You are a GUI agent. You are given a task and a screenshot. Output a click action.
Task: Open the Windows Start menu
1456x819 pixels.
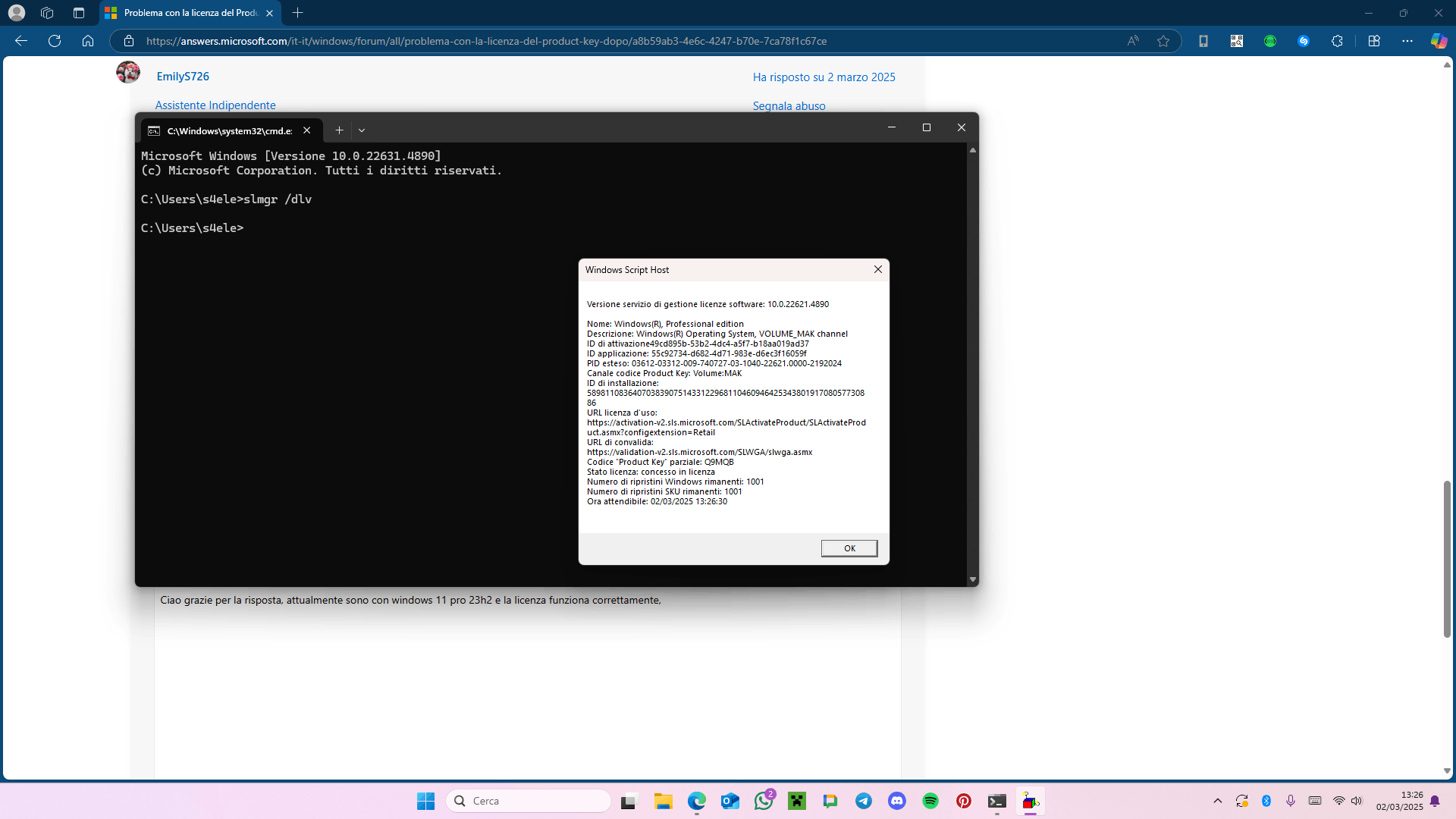point(425,801)
